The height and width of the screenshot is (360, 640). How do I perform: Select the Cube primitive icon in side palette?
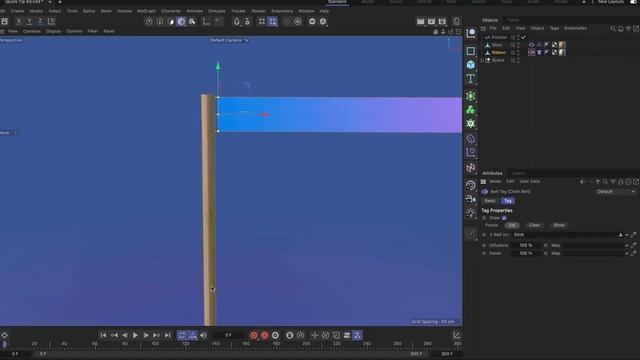(x=471, y=65)
